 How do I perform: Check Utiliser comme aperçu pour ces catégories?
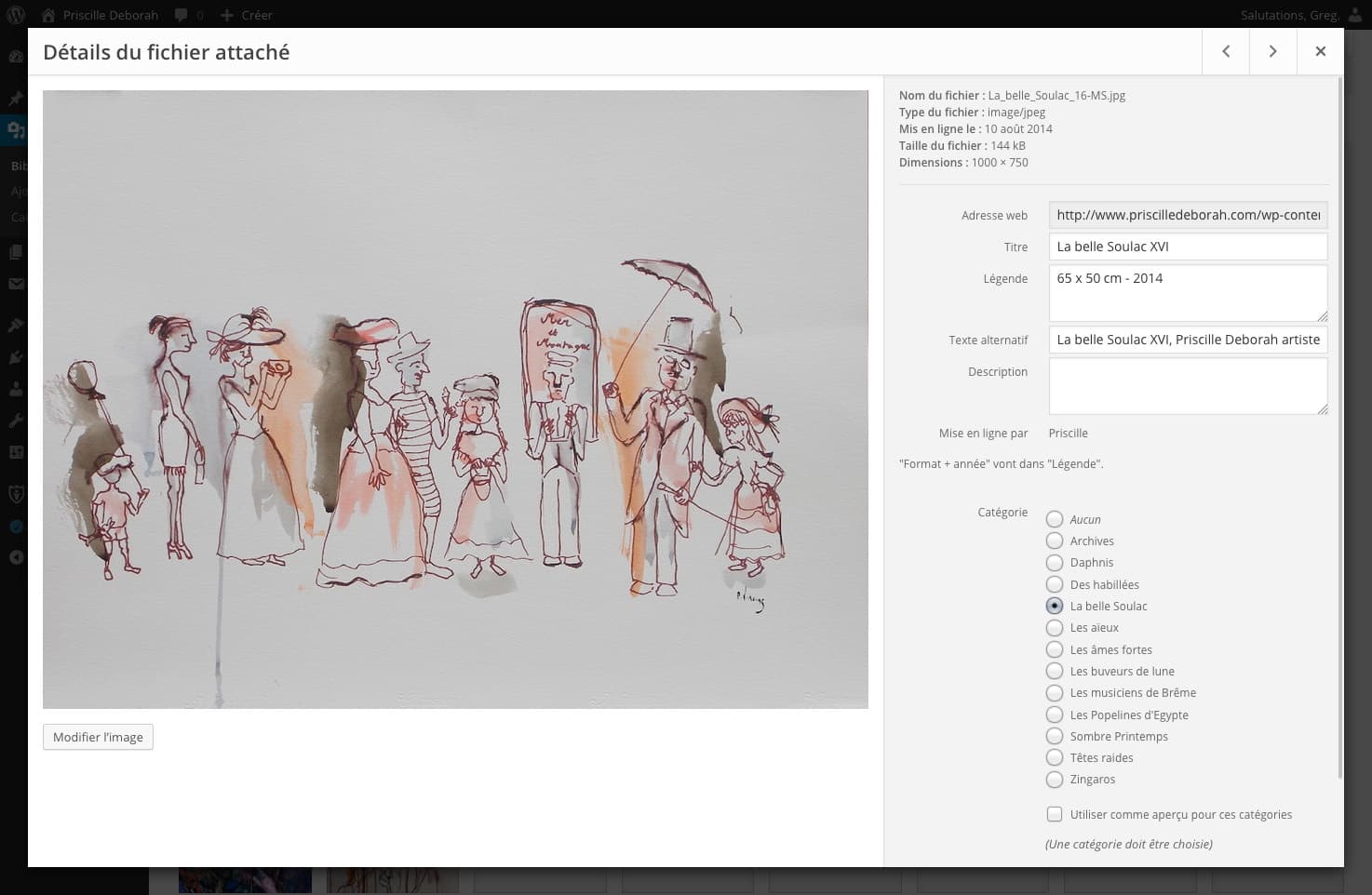click(x=1055, y=814)
